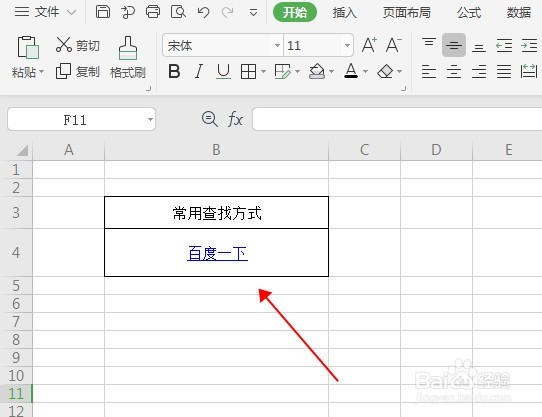Screen dimensions: 542x417
Task: Open clipboard dialog launcher
Action: (x=149, y=89)
